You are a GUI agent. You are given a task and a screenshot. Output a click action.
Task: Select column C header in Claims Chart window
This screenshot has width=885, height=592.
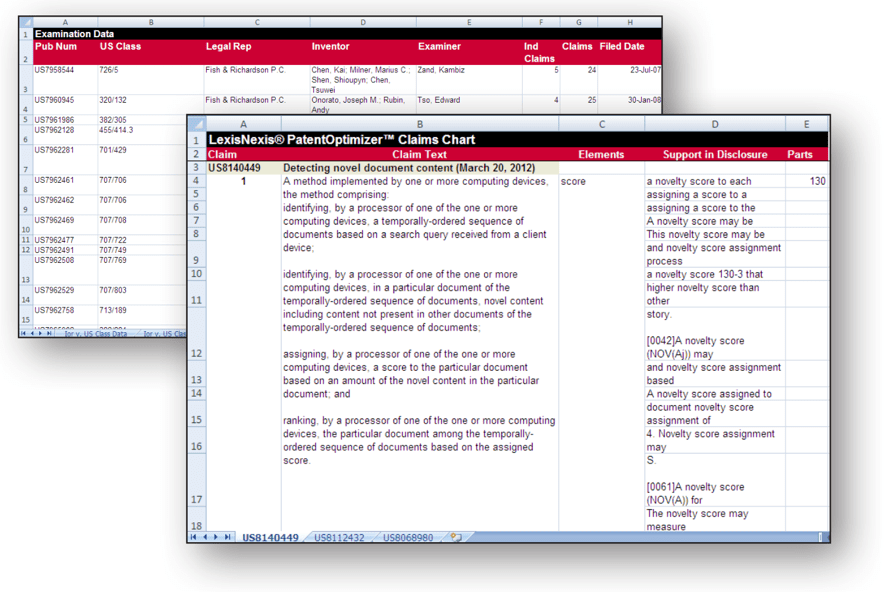(602, 124)
